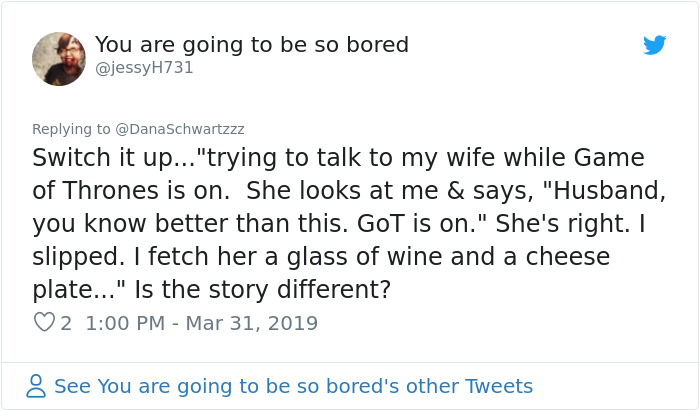This screenshot has width=700, height=411.
Task: Open the author's profile picture
Action: 59,58
